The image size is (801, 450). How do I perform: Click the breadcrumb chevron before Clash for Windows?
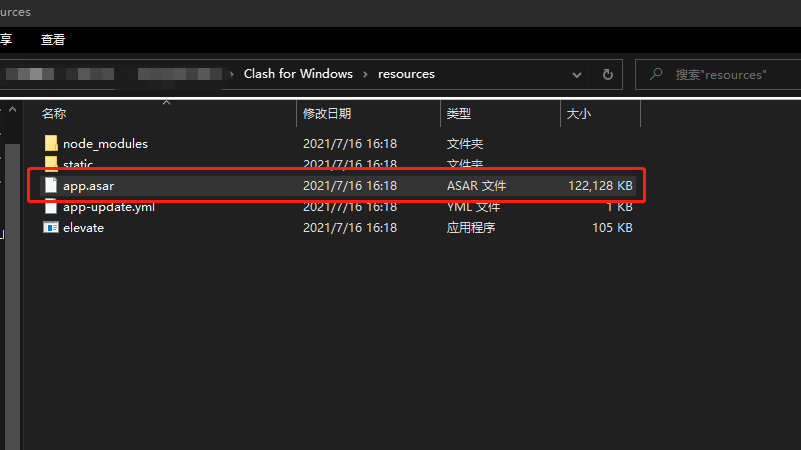[x=232, y=74]
